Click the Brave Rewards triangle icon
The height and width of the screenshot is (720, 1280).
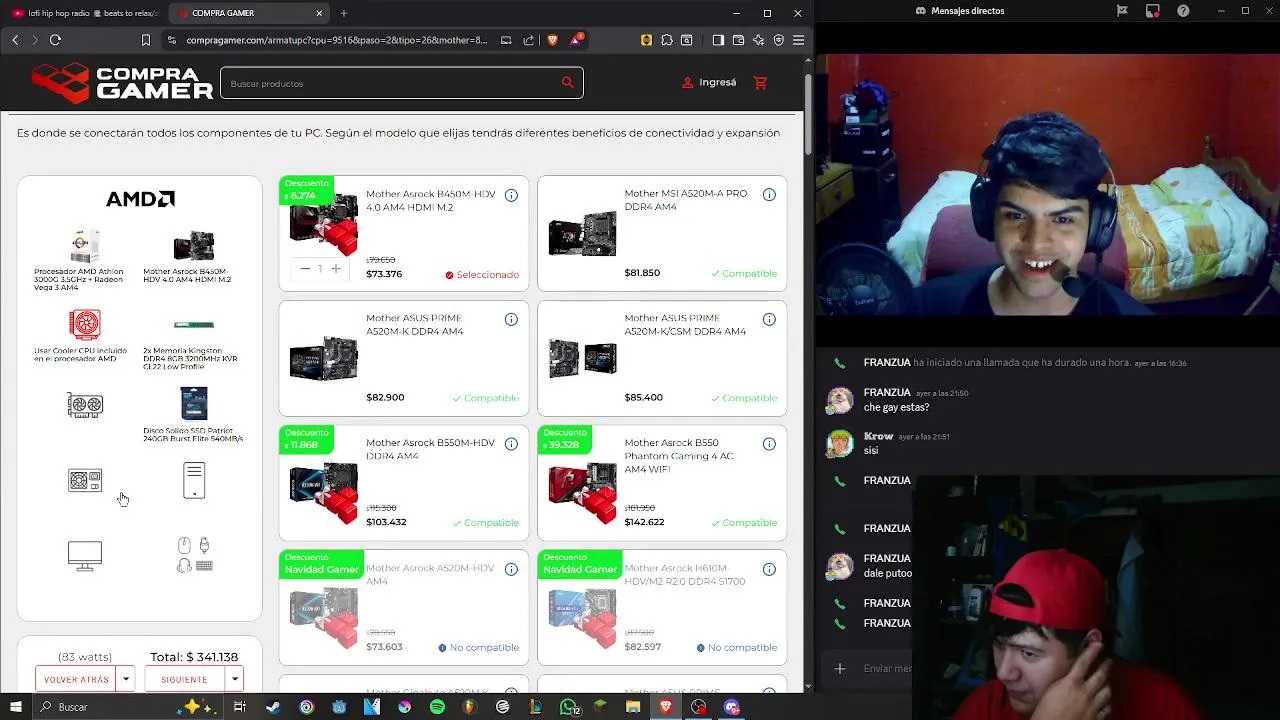(x=576, y=40)
